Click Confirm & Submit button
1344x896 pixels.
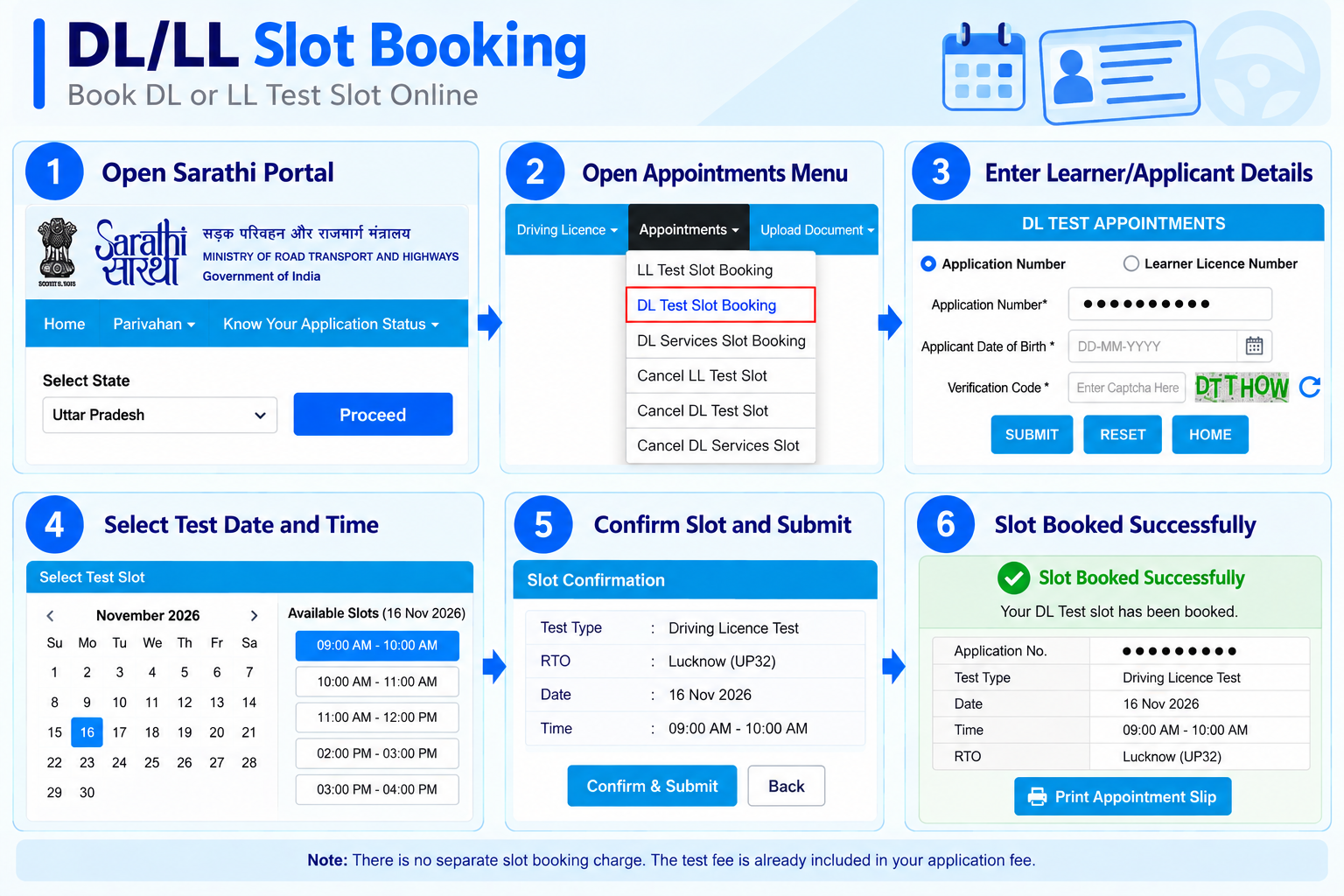652,786
